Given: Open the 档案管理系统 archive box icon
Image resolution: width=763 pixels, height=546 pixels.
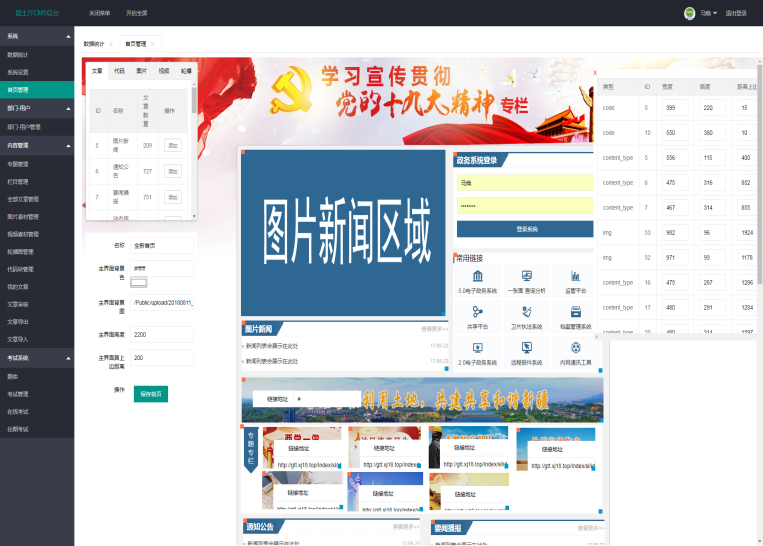Looking at the screenshot, I should coord(576,311).
